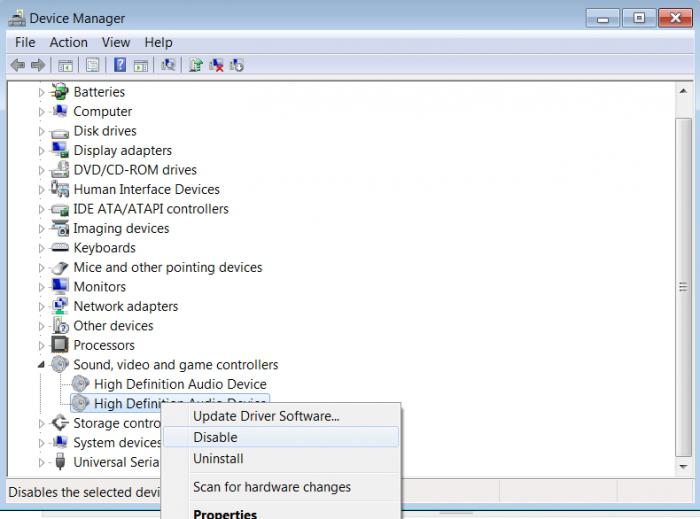Click the scrollbar up arrow
700x519 pixels.
[x=683, y=91]
